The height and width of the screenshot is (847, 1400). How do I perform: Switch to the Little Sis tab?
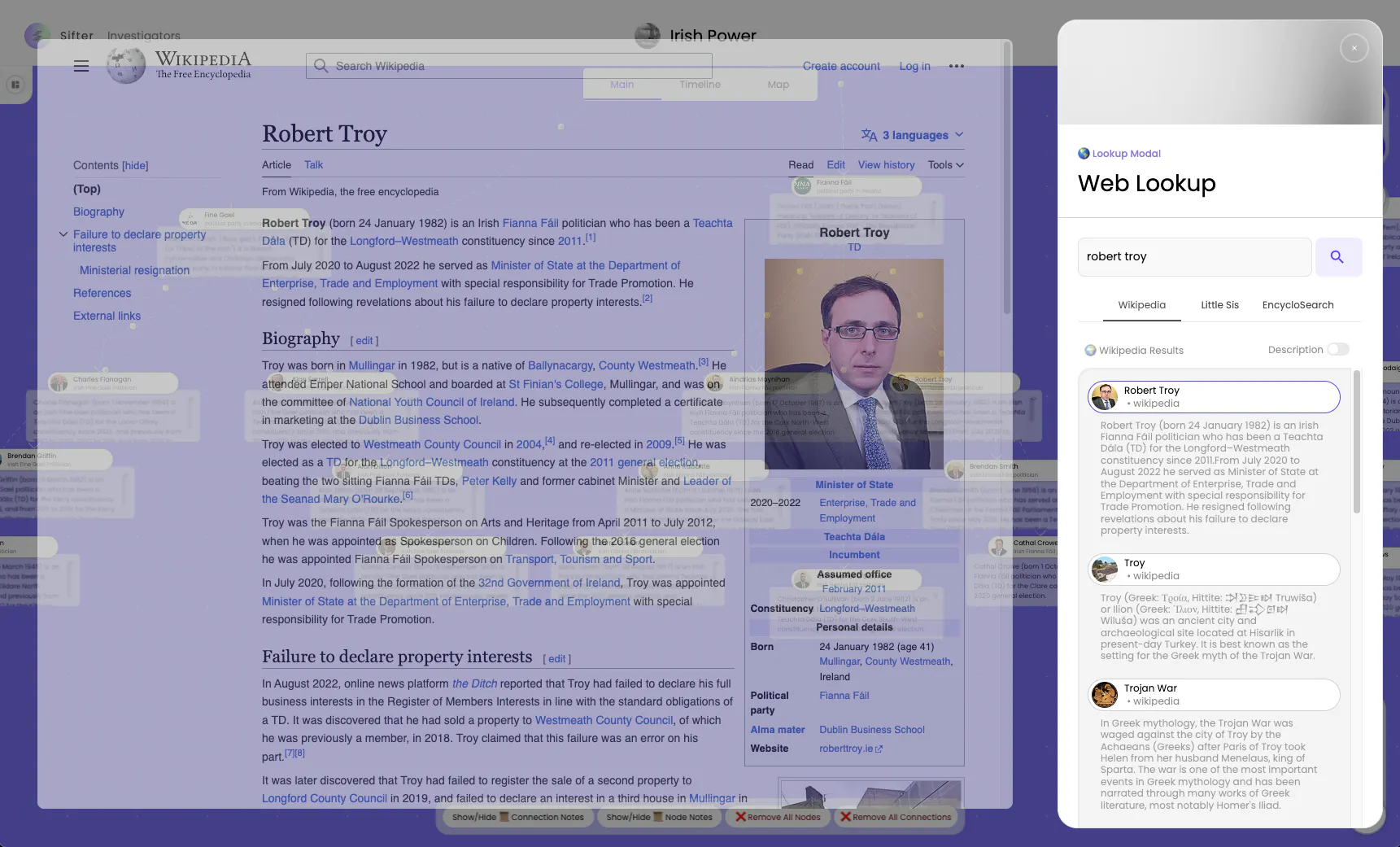[1219, 305]
